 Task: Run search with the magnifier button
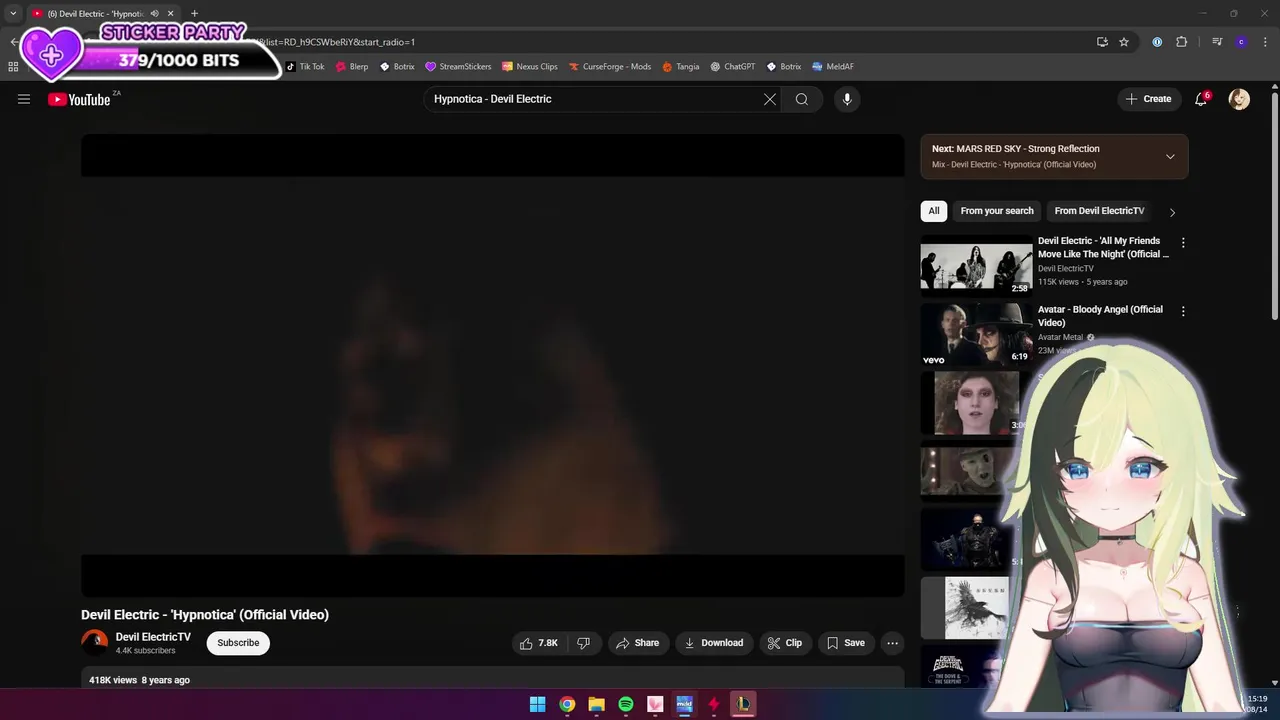802,99
